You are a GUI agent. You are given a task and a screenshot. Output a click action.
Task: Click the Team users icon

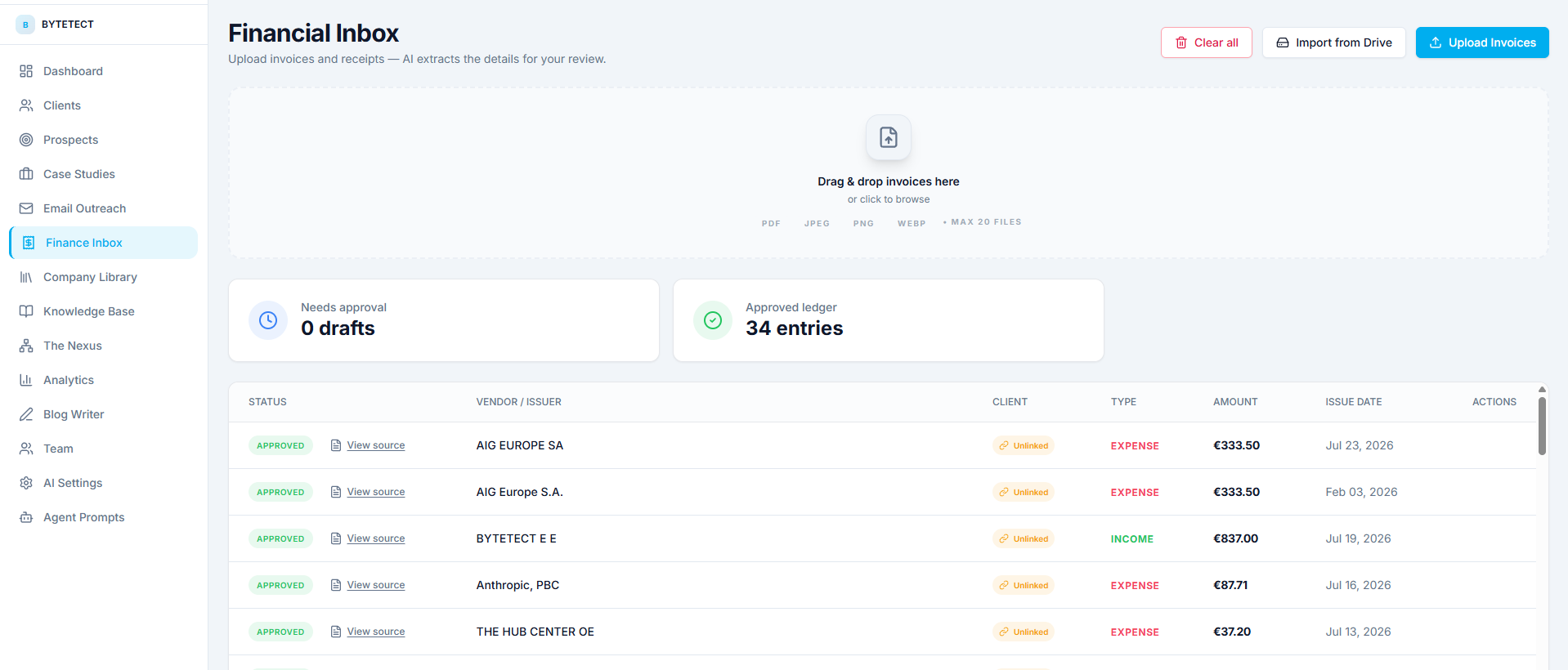[26, 449]
